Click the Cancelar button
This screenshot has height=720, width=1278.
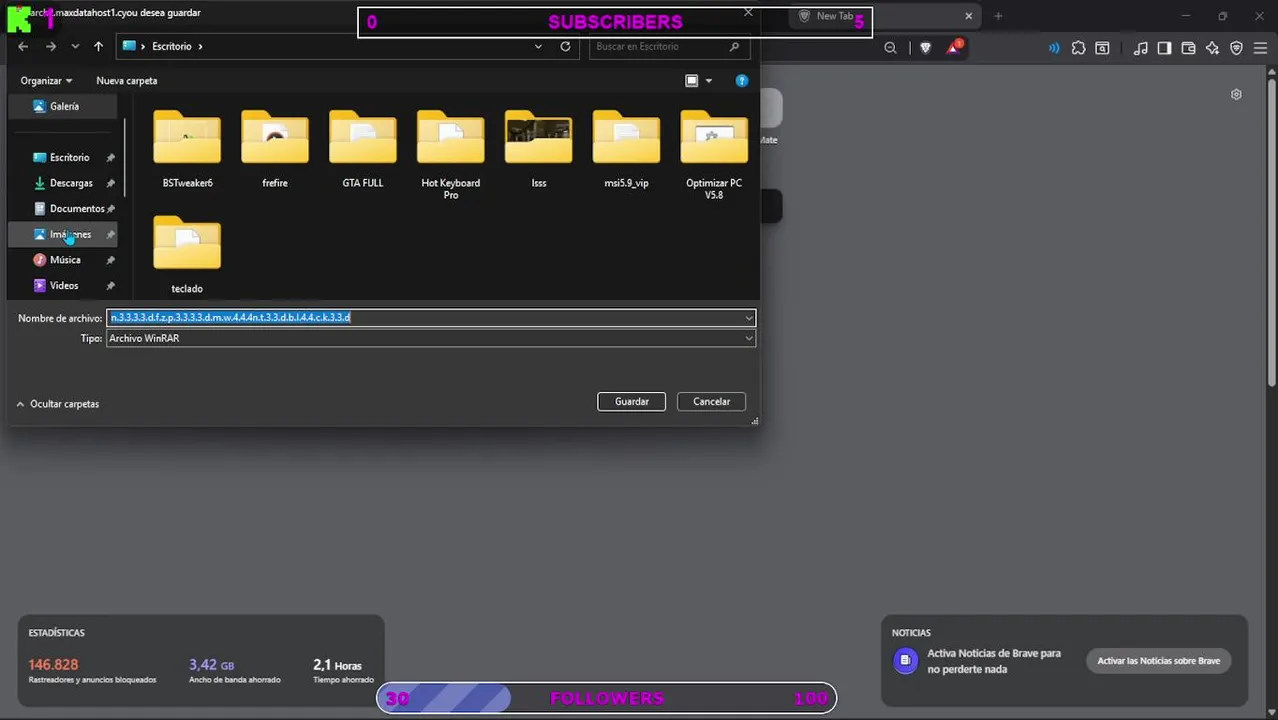point(711,401)
